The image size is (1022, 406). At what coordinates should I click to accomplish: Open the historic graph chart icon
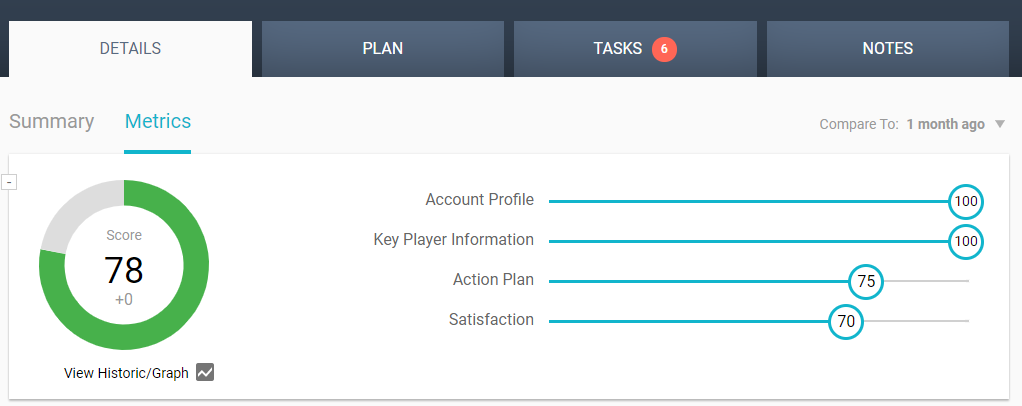pyautogui.click(x=205, y=372)
